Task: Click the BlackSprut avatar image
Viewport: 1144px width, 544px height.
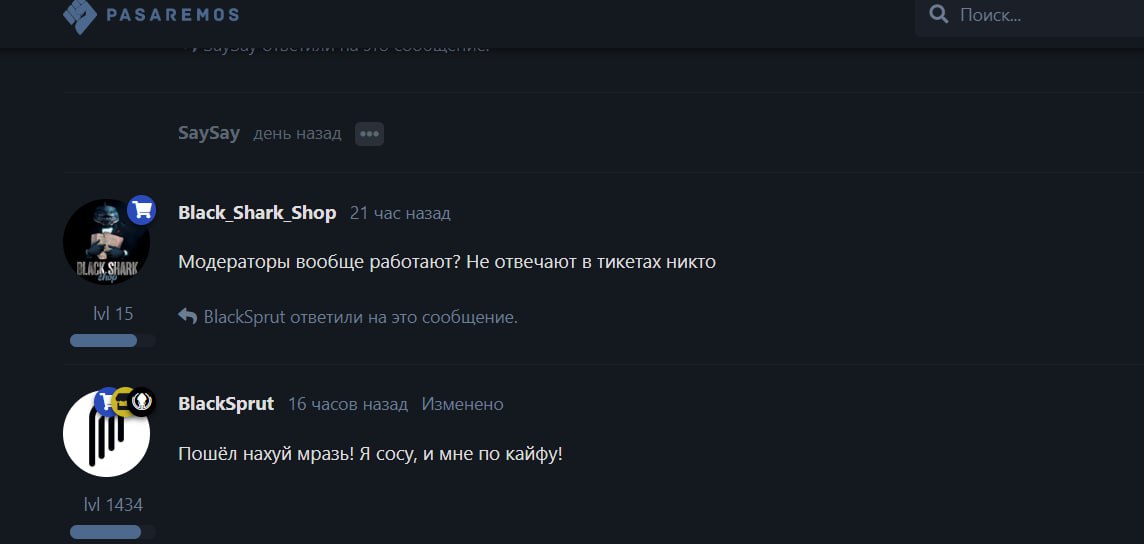Action: click(x=107, y=434)
